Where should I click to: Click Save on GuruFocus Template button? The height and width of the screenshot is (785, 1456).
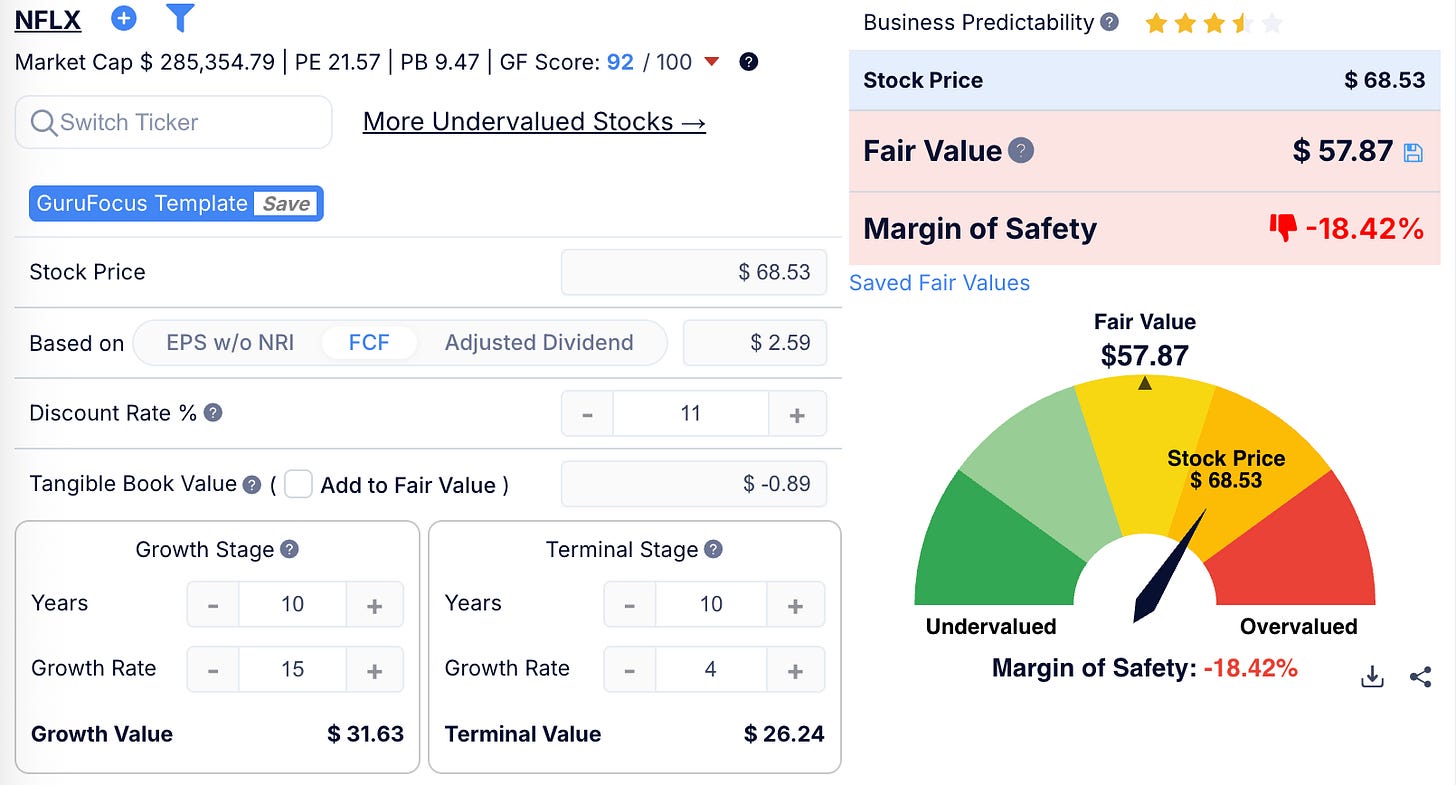tap(286, 204)
